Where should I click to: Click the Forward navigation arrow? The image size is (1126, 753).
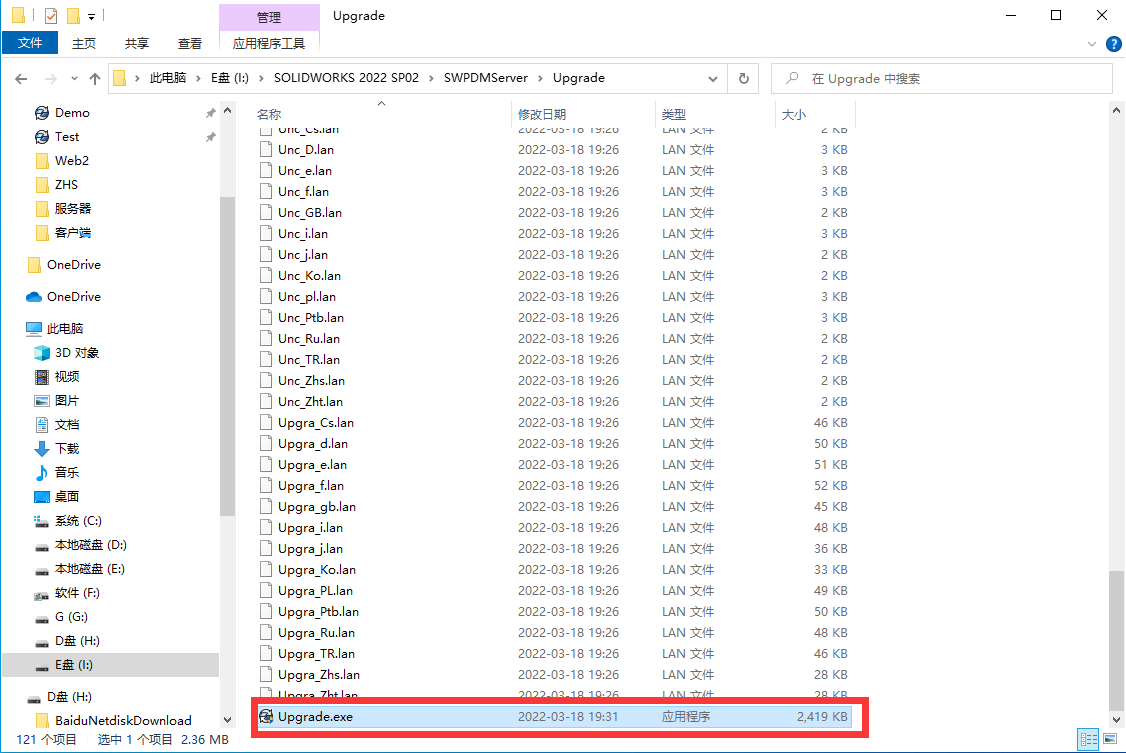tap(50, 78)
